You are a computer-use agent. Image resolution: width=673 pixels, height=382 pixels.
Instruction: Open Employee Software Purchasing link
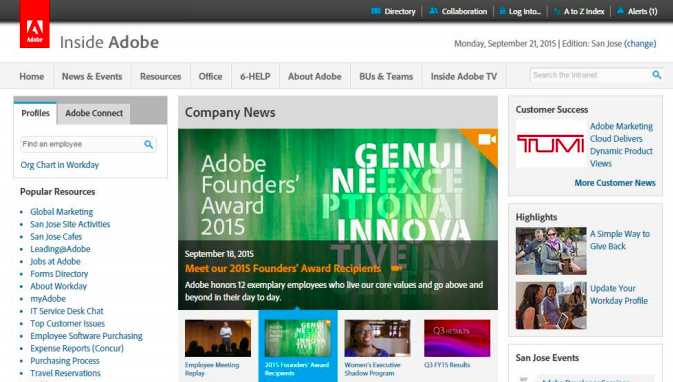click(x=86, y=336)
